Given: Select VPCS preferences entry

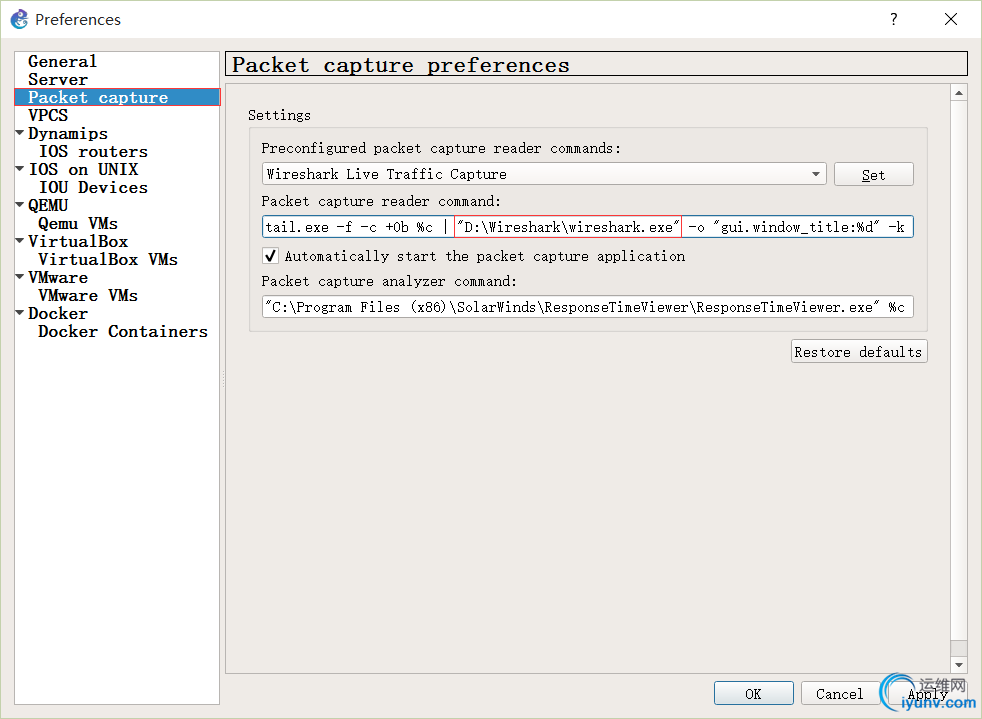Looking at the screenshot, I should tap(48, 115).
